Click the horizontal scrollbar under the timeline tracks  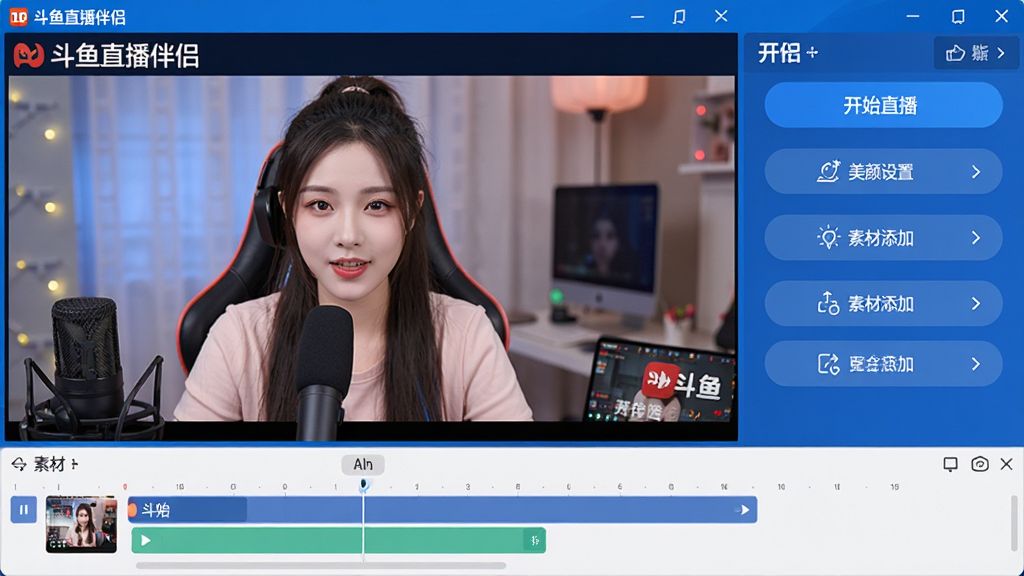tap(321, 566)
